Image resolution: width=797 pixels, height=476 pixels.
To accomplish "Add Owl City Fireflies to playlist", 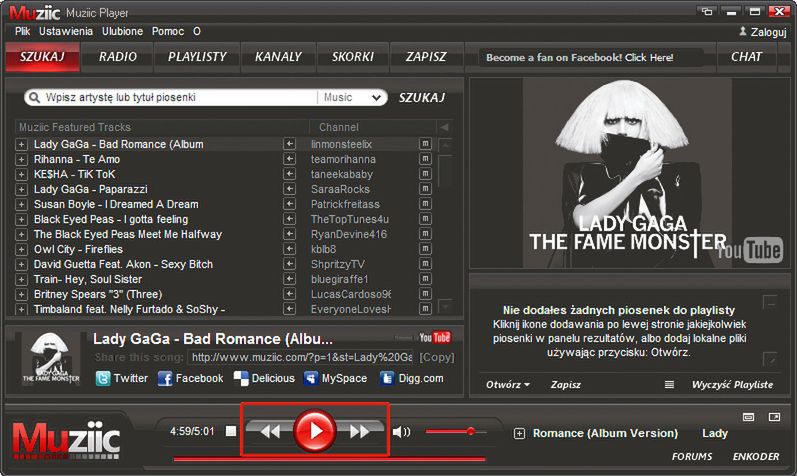I will (21, 250).
